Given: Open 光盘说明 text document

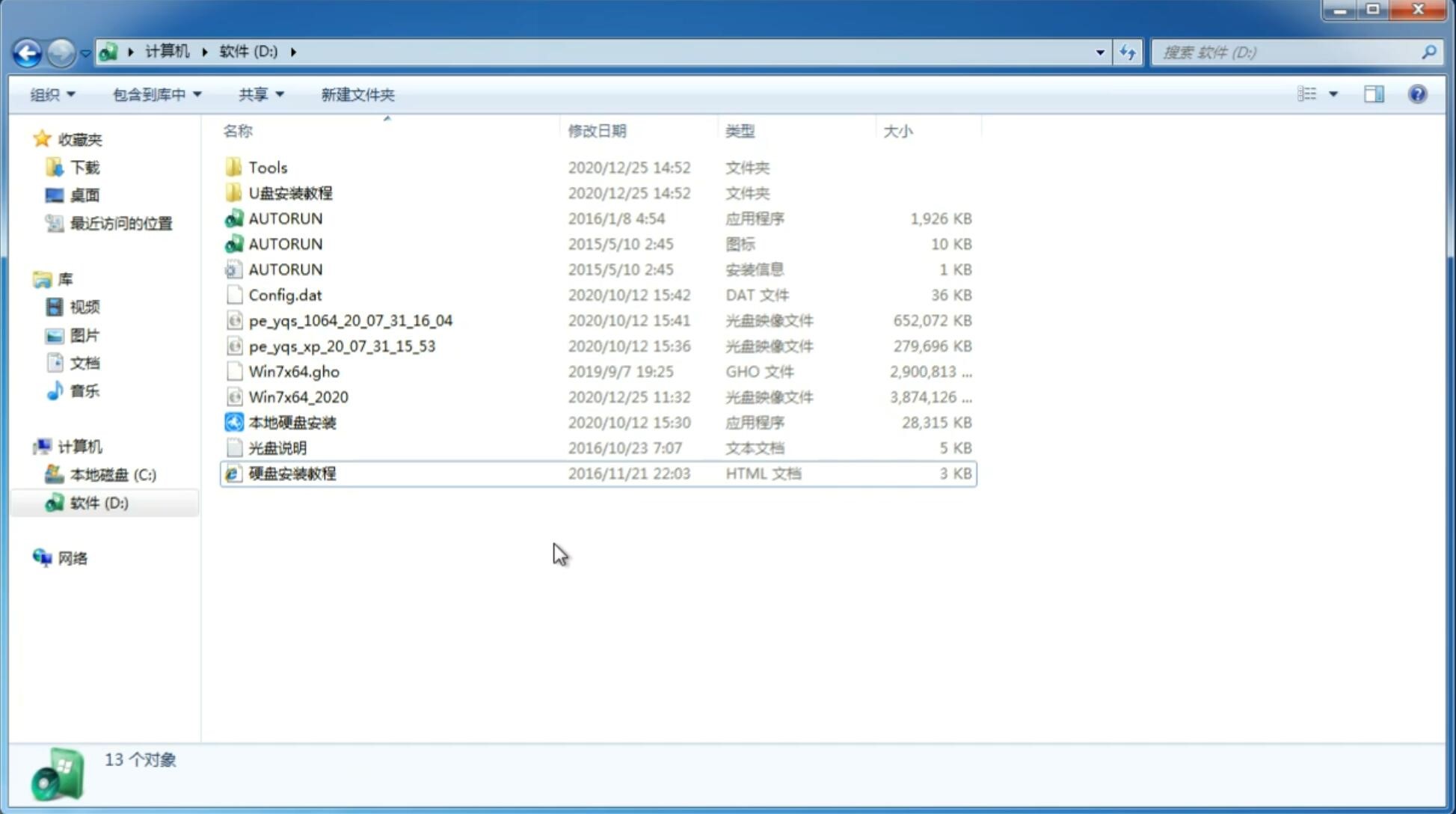Looking at the screenshot, I should (277, 447).
